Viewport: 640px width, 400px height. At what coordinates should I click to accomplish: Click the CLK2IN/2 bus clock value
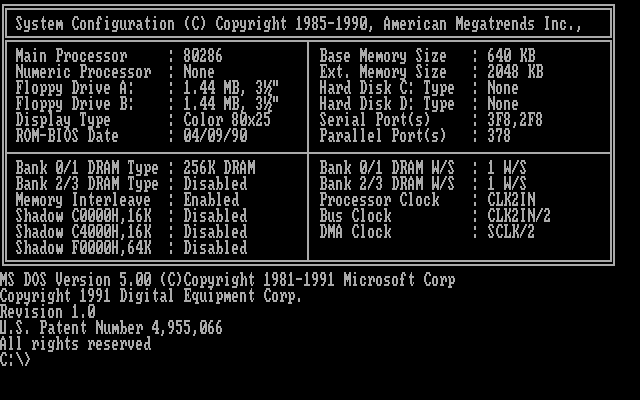(519, 216)
